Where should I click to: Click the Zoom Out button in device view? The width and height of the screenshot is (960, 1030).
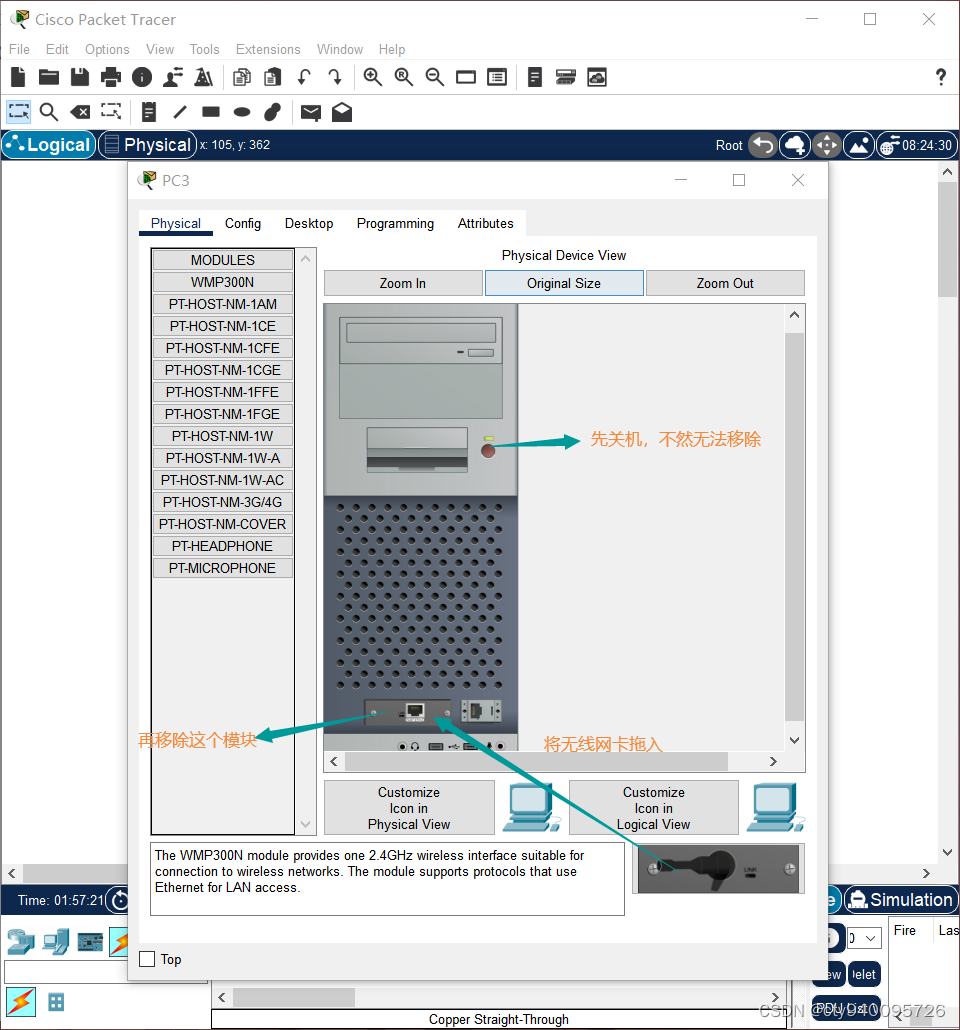(725, 283)
